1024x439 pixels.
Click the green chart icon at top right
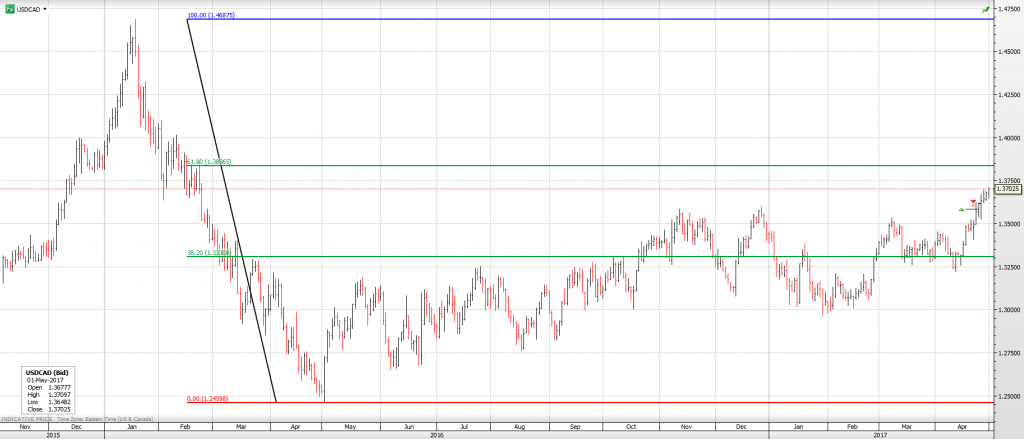click(x=986, y=9)
